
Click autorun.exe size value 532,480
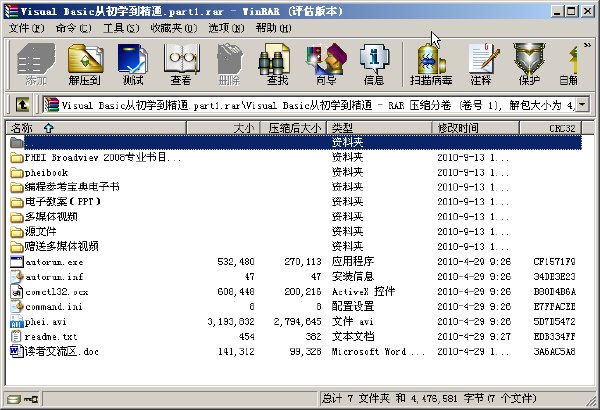[x=236, y=262]
